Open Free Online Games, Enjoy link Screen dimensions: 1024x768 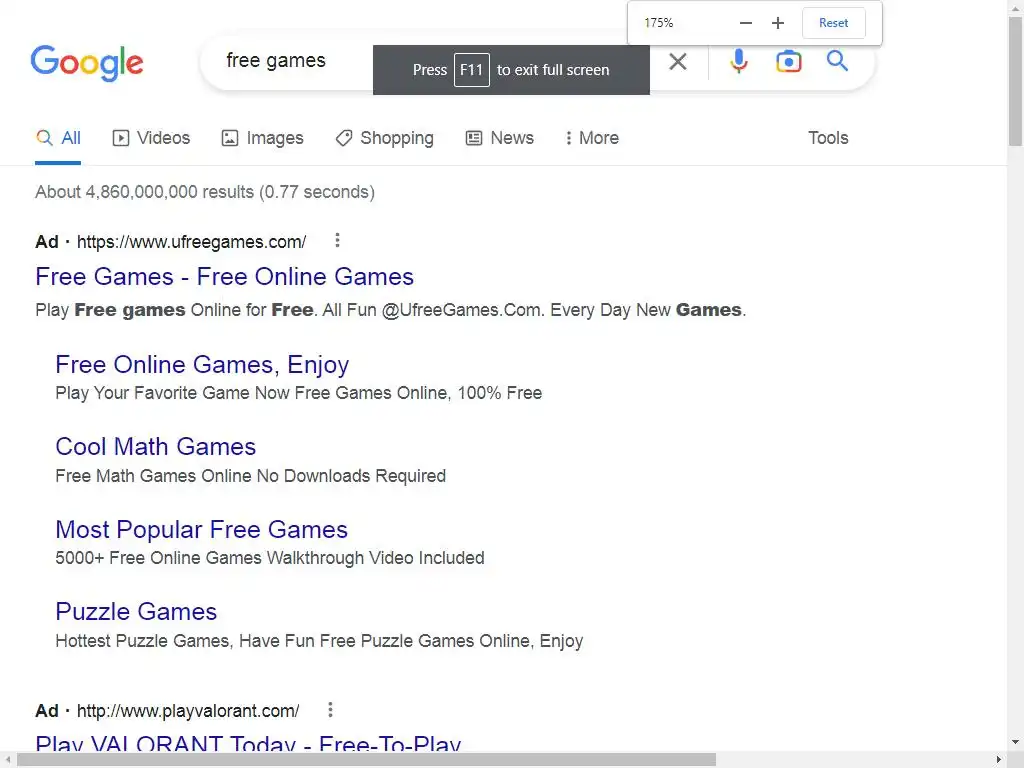pyautogui.click(x=202, y=364)
